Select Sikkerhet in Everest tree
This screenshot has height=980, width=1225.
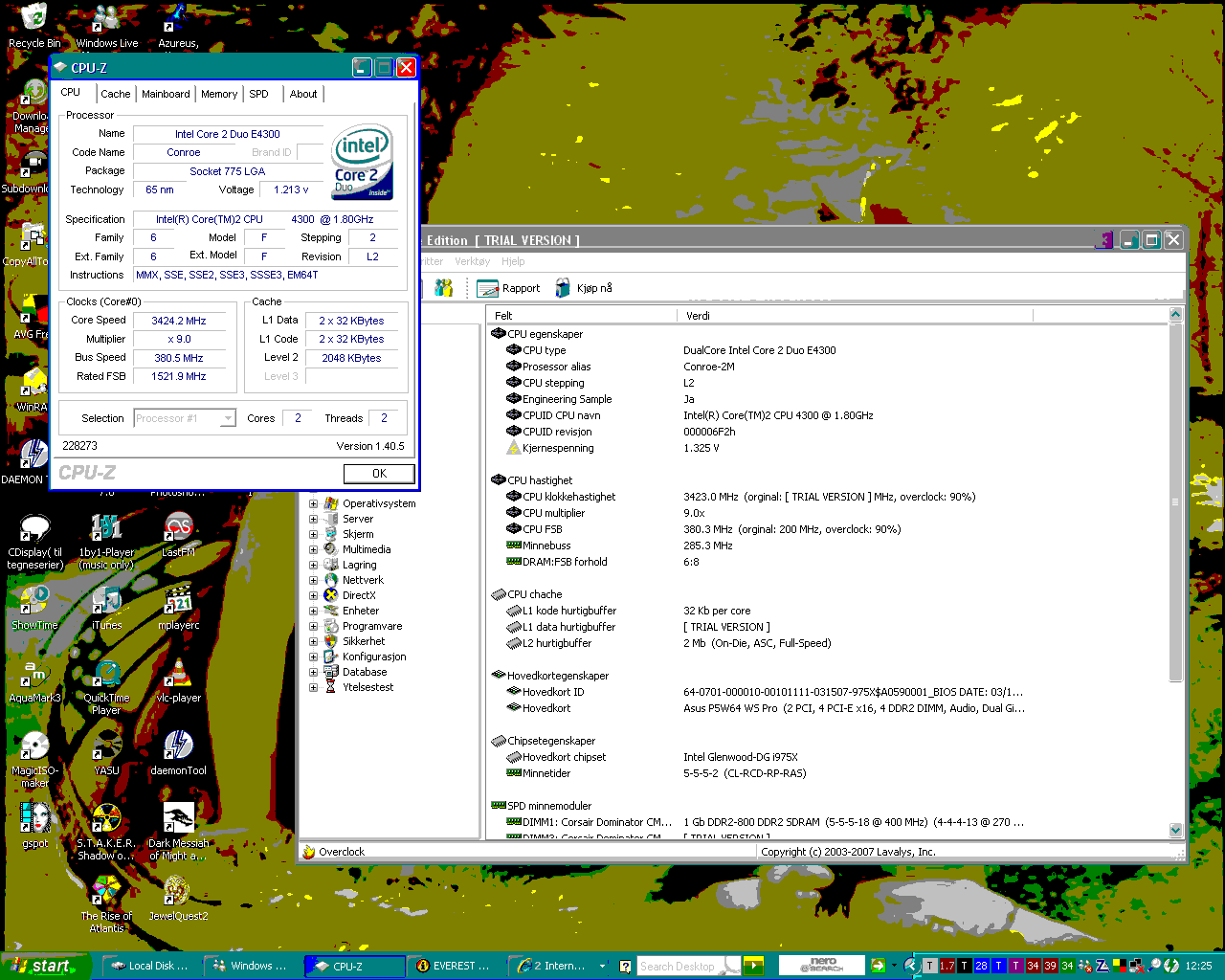[364, 641]
